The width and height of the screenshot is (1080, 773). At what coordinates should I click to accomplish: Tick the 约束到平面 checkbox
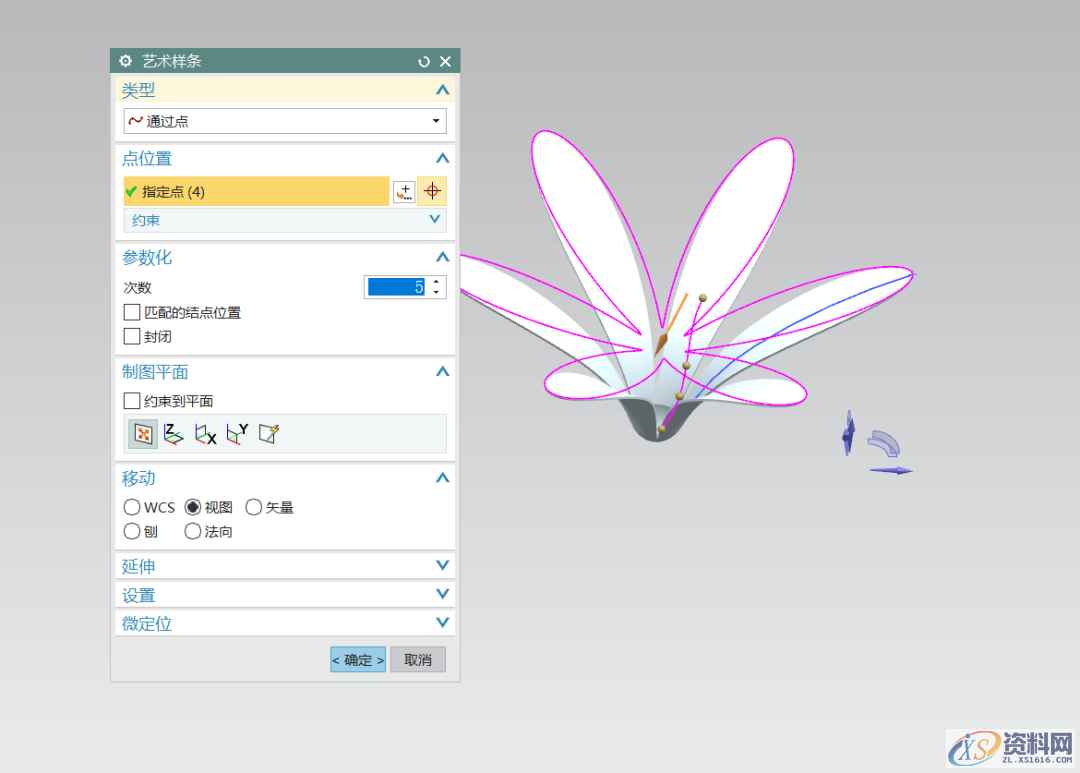click(x=132, y=401)
